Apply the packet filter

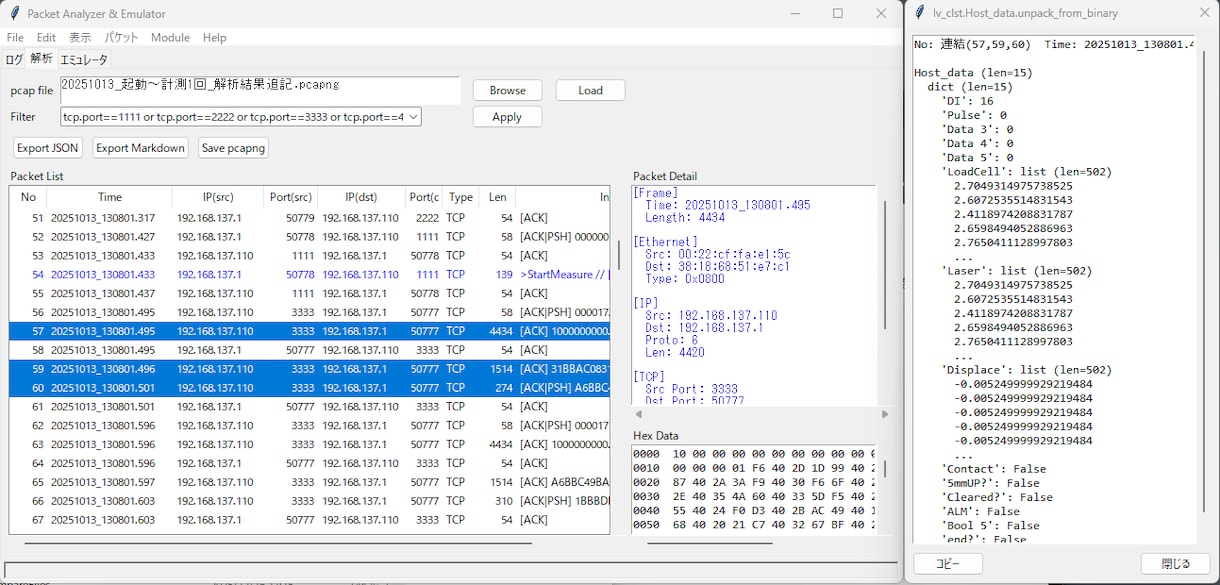[507, 117]
